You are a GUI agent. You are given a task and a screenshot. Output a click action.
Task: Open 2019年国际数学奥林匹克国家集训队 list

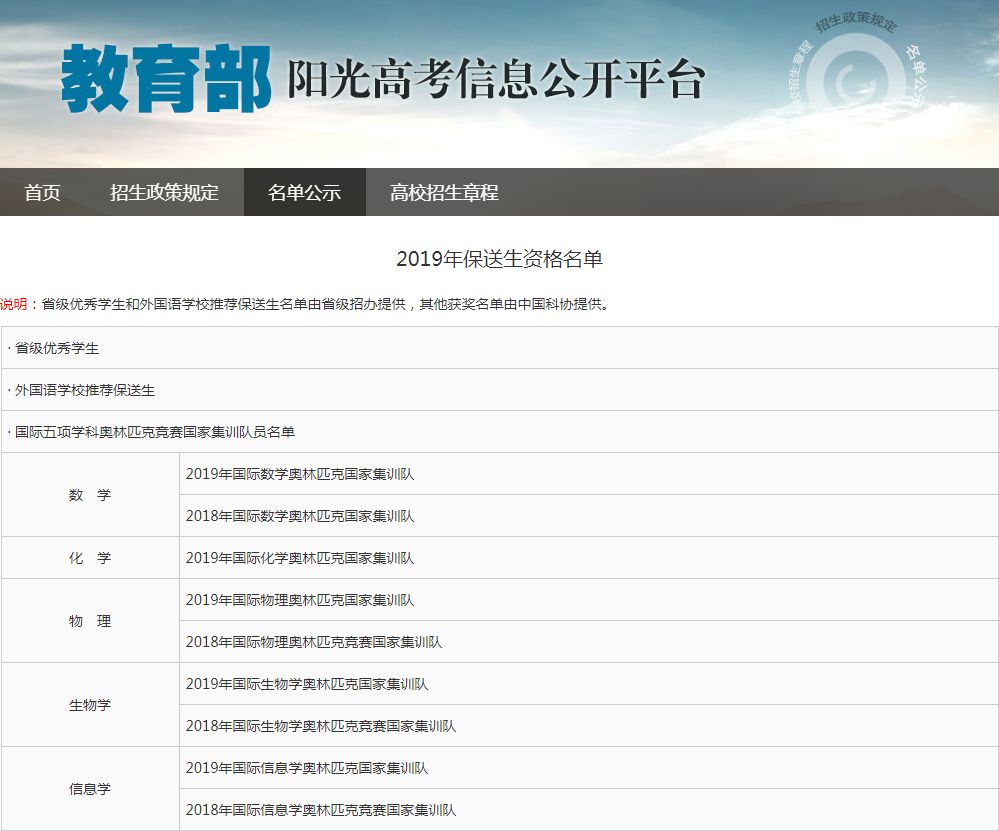300,474
